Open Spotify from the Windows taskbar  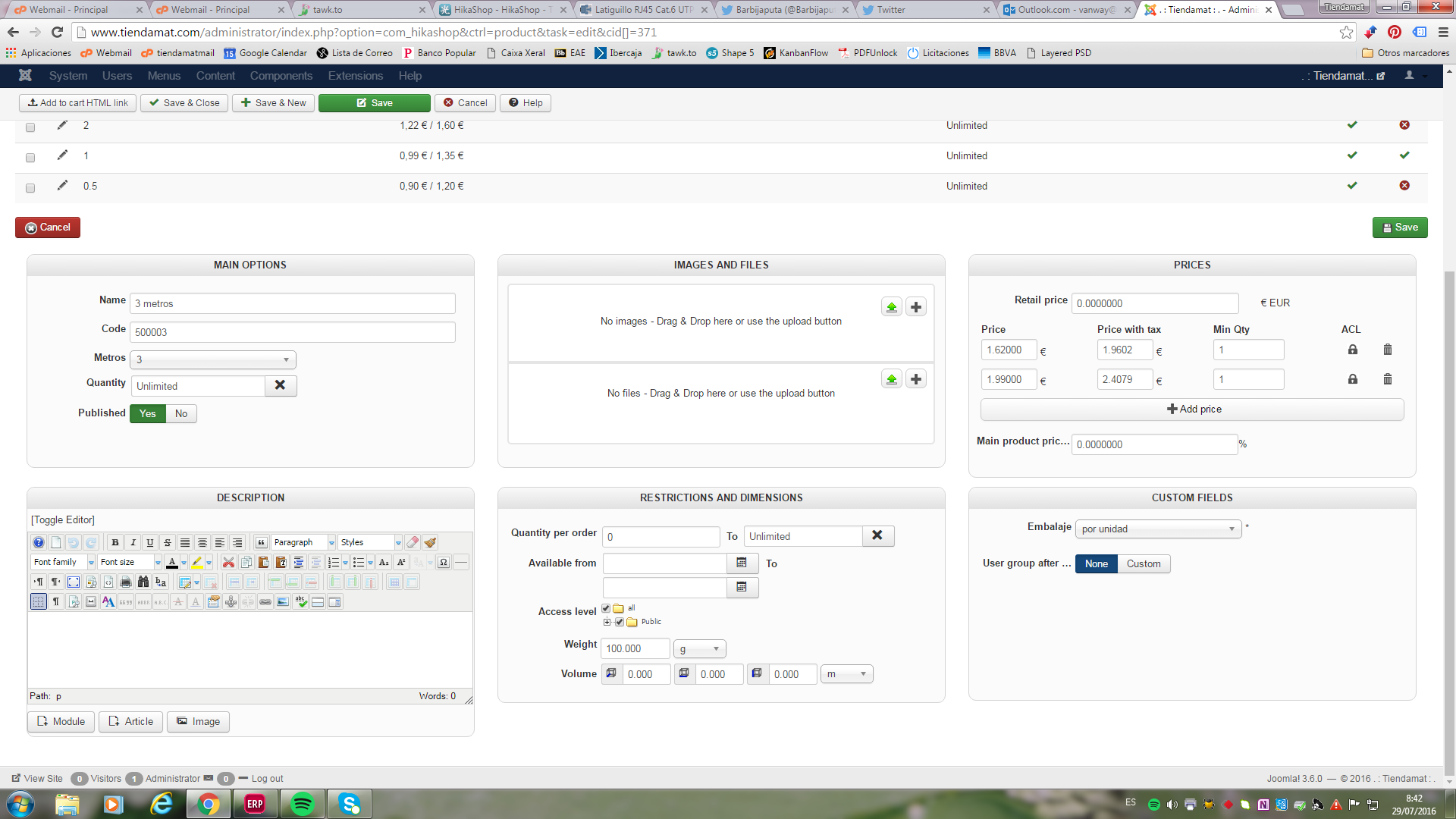coord(303,804)
